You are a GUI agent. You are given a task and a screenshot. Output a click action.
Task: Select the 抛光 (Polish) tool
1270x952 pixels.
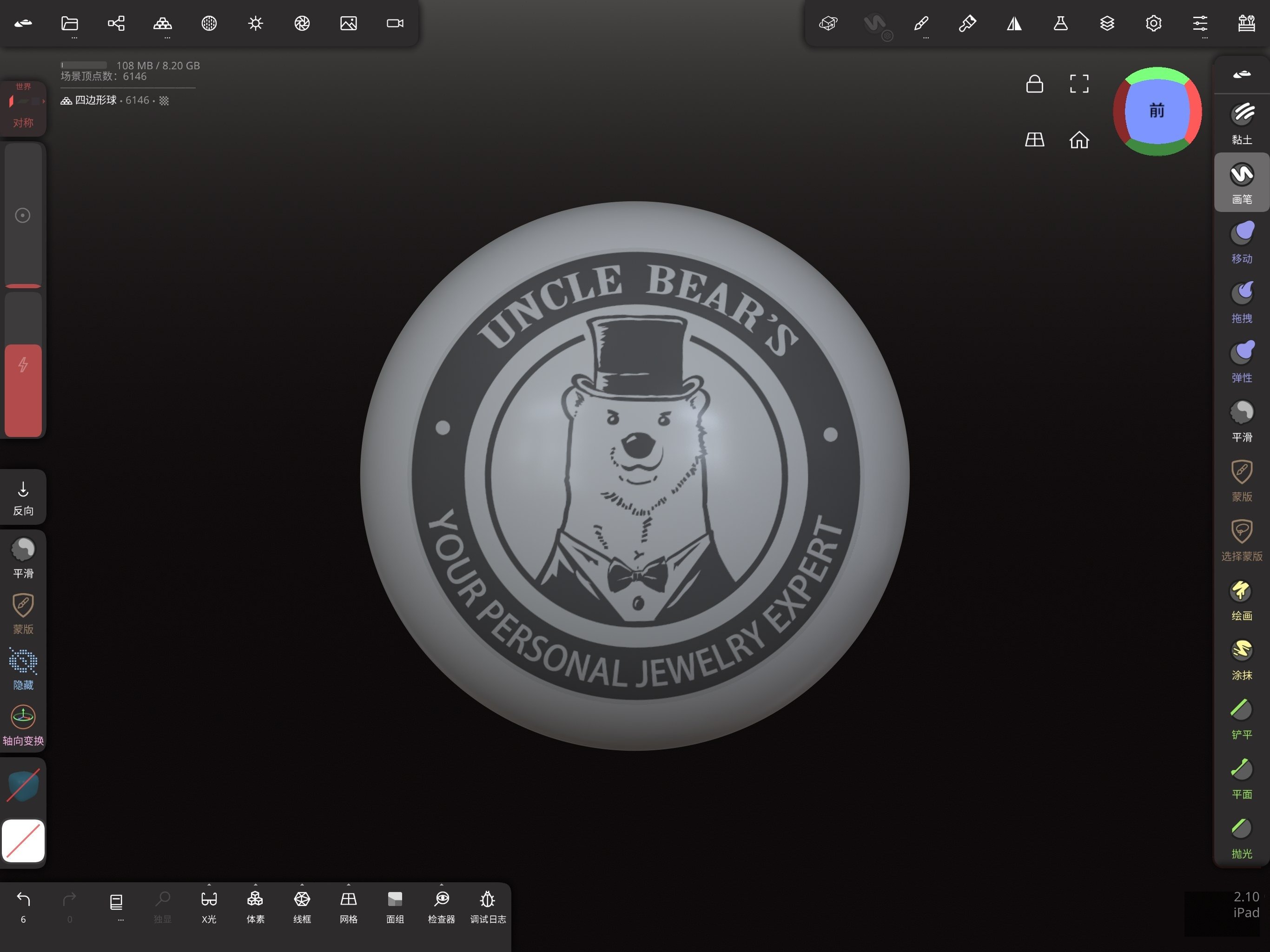[x=1241, y=838]
